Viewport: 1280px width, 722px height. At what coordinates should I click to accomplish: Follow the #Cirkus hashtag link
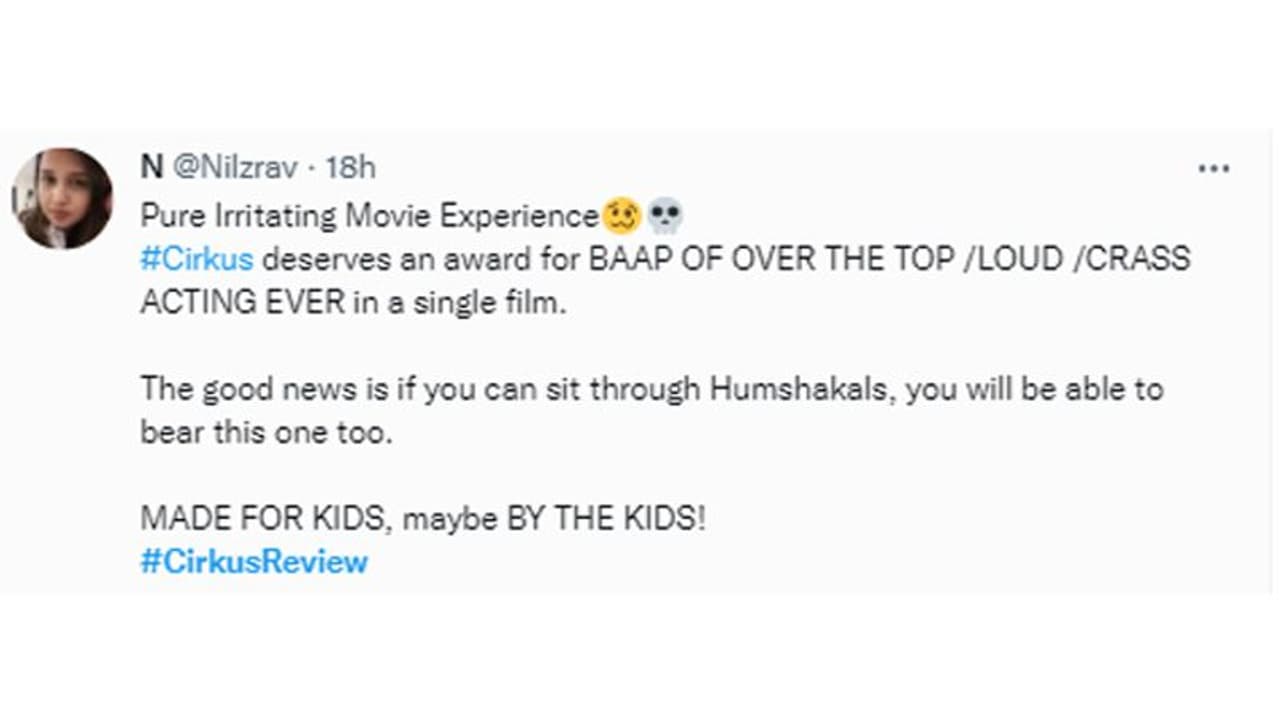point(197,258)
